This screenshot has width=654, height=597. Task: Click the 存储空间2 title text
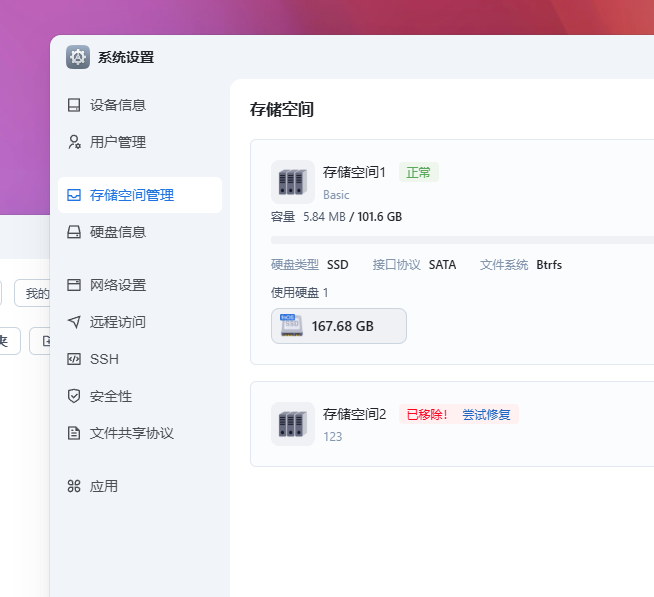[355, 414]
